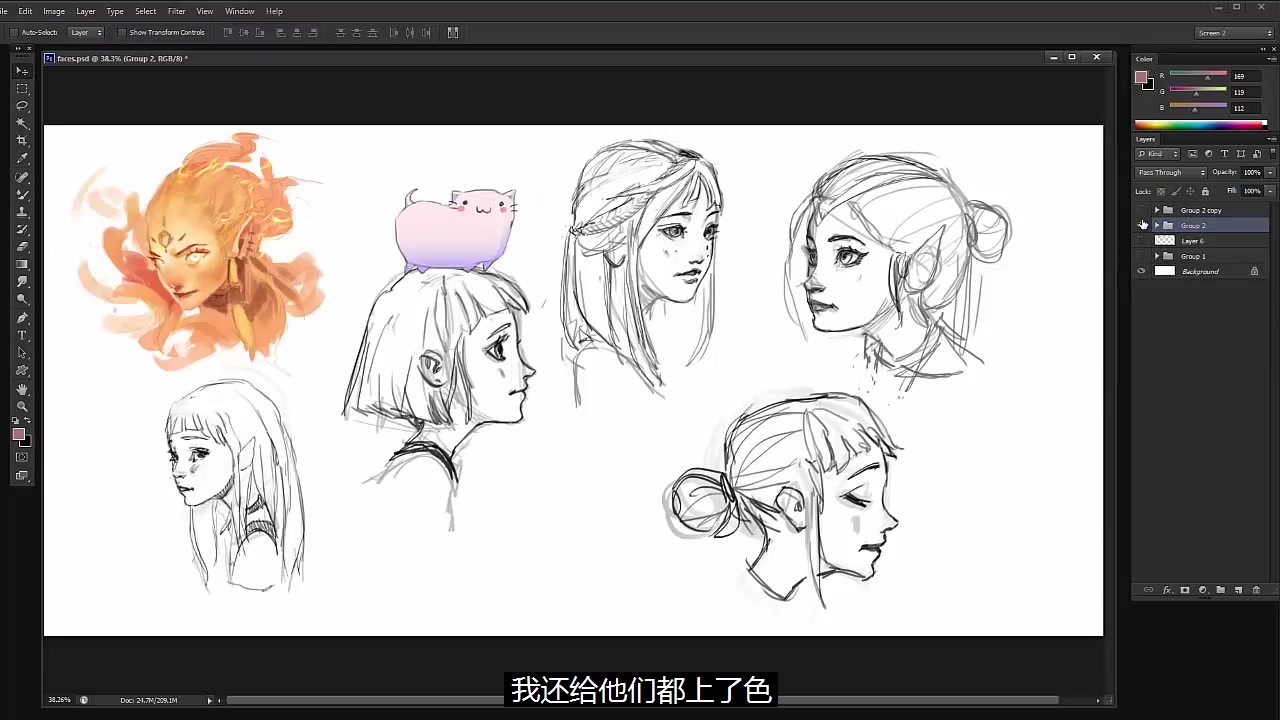The image size is (1280, 720).
Task: Toggle Quick Mask mode in toolbar
Action: click(22, 457)
